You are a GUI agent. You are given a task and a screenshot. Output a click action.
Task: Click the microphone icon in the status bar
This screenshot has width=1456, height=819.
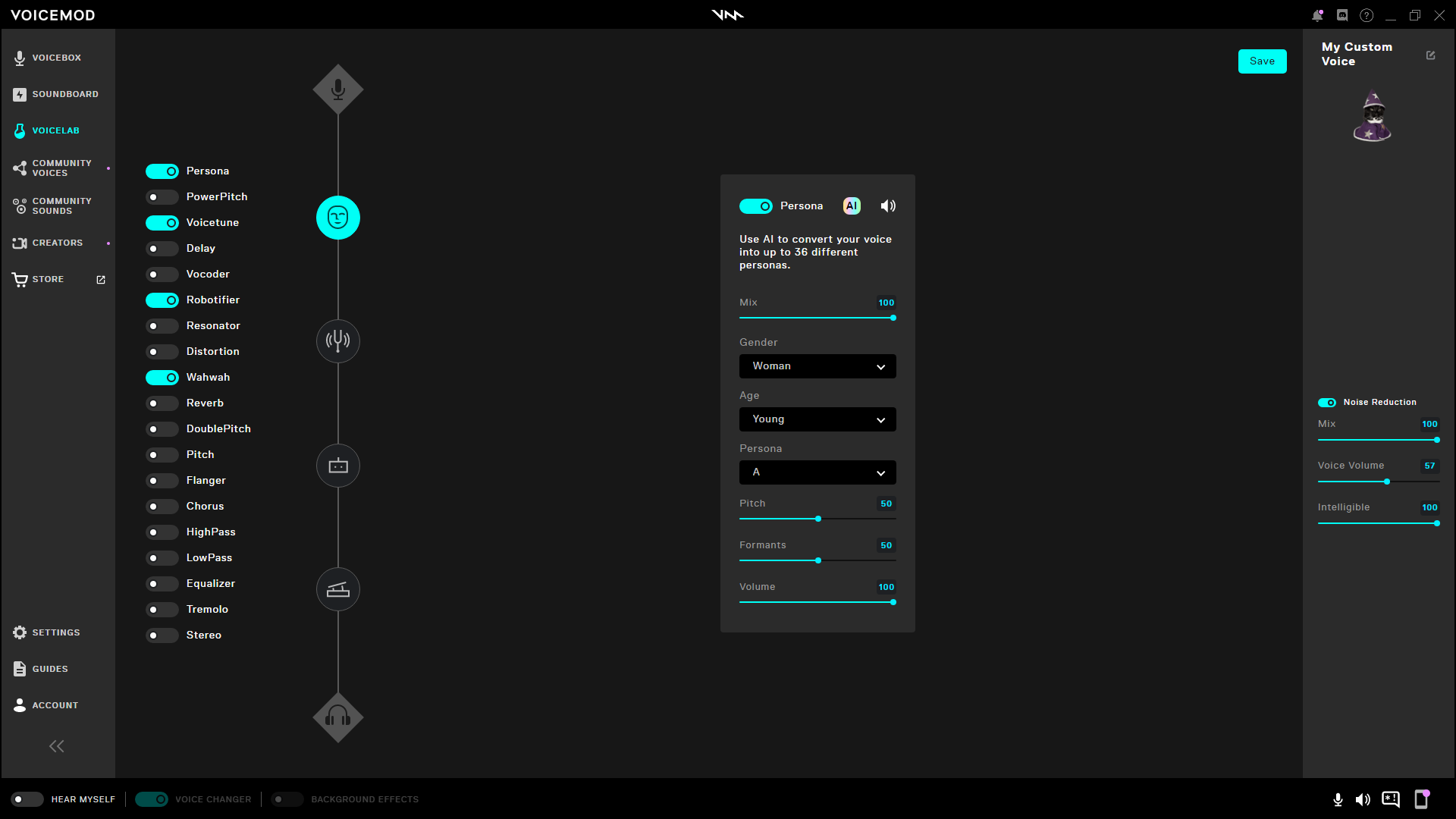click(x=1338, y=799)
